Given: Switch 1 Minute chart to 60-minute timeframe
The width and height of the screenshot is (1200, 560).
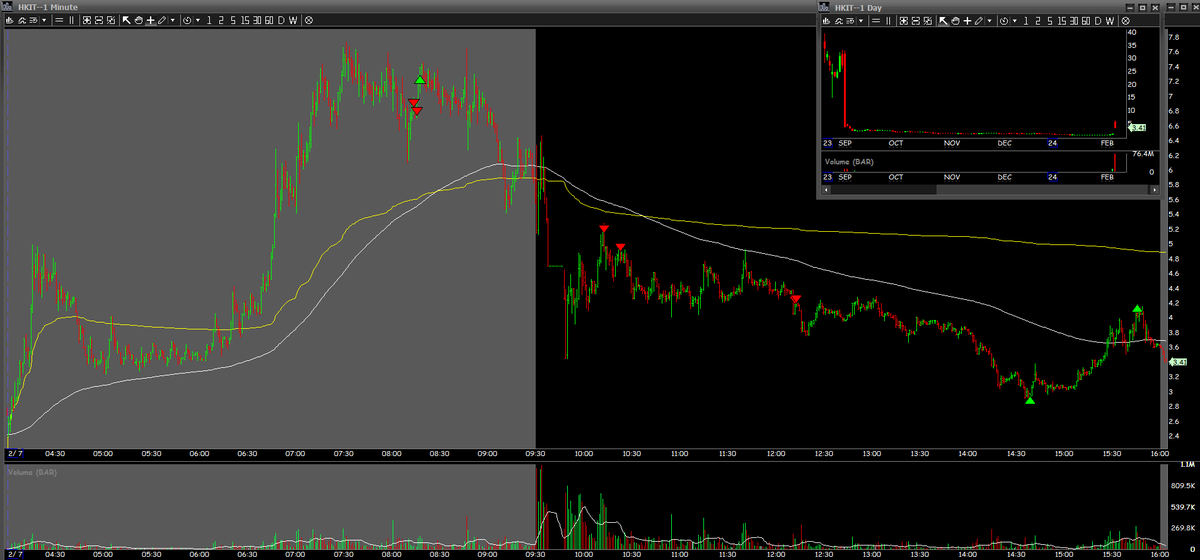Looking at the screenshot, I should click(x=269, y=20).
